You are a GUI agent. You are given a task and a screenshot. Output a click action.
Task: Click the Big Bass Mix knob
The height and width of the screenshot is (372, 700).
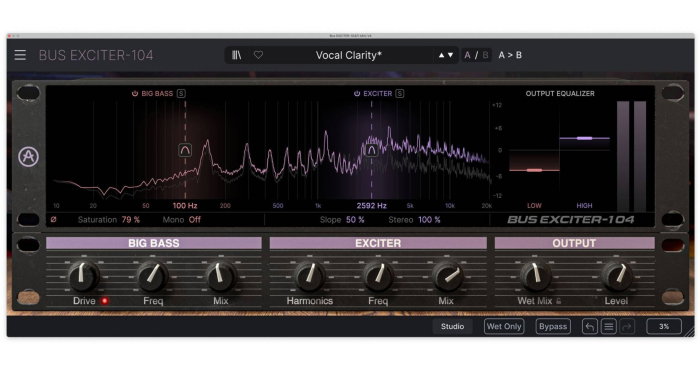(x=221, y=276)
